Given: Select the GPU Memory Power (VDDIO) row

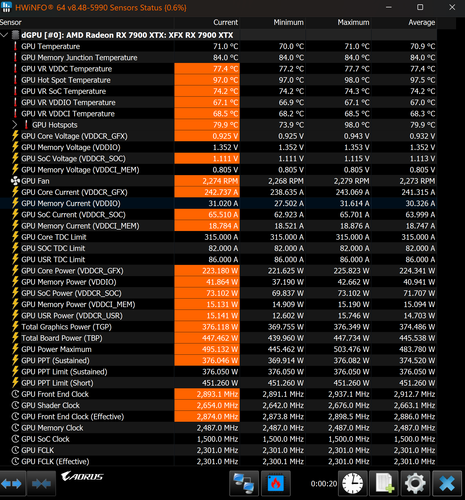Looking at the screenshot, I should coord(218,282).
